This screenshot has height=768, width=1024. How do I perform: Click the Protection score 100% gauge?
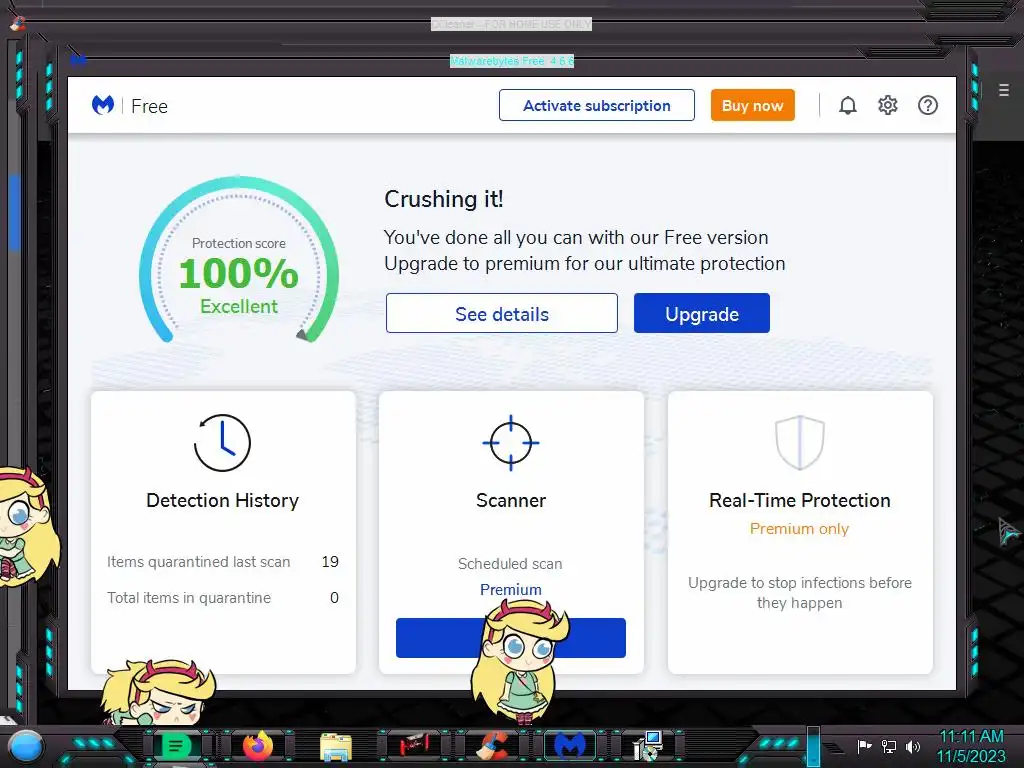point(238,261)
